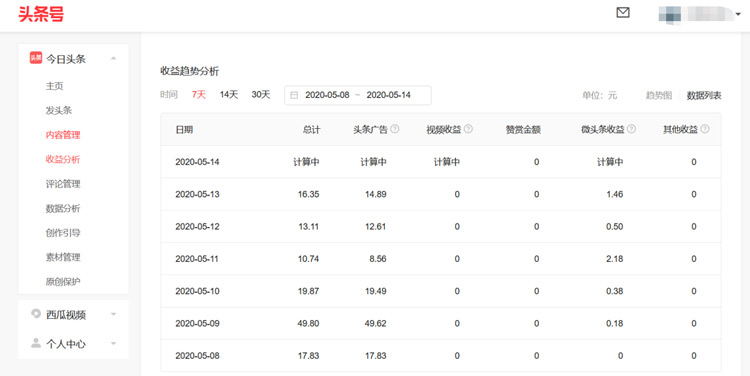Open 数据分析 in the sidebar

click(x=63, y=209)
